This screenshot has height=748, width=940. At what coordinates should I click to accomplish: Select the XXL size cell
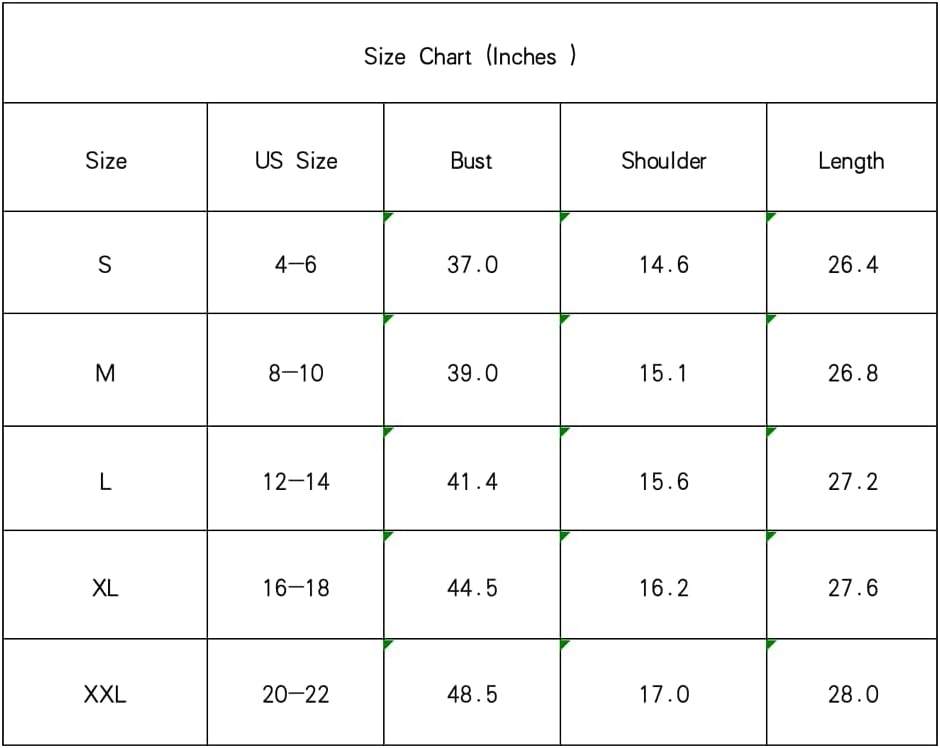pos(105,692)
